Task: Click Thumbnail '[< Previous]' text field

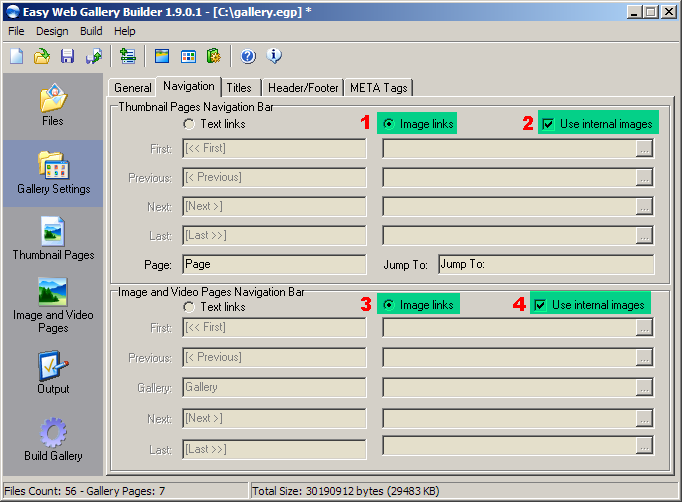Action: [274, 177]
